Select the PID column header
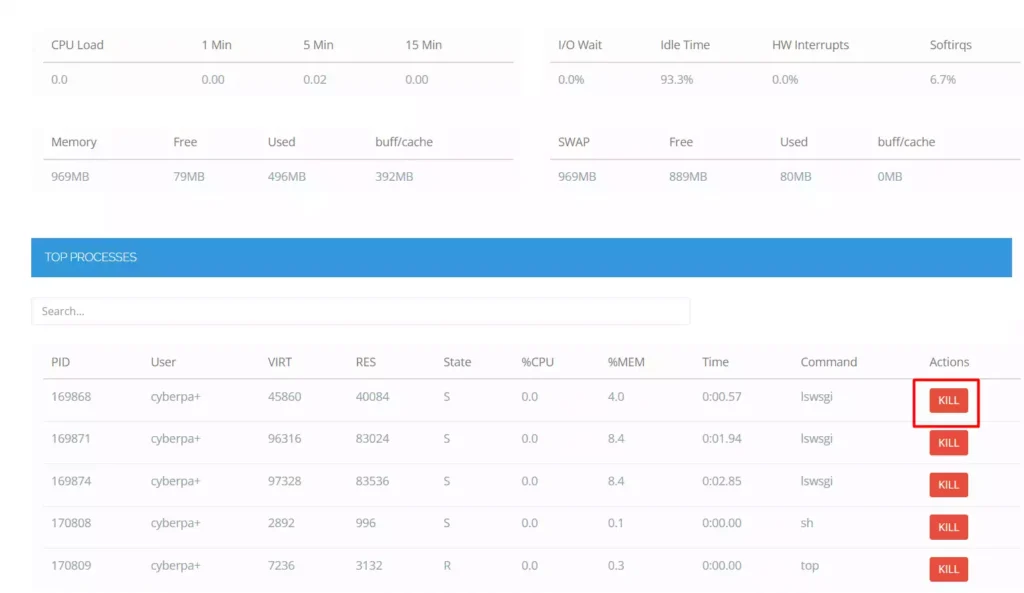1024x593 pixels. pos(61,362)
